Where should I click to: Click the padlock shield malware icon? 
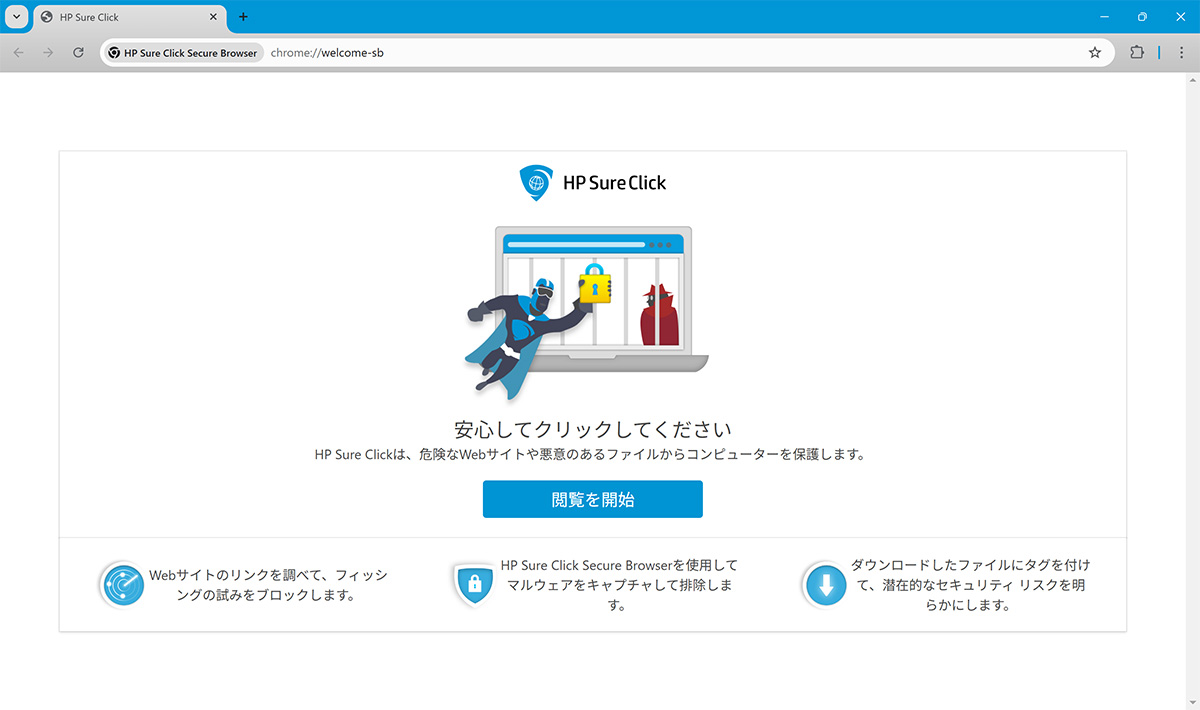click(x=474, y=585)
